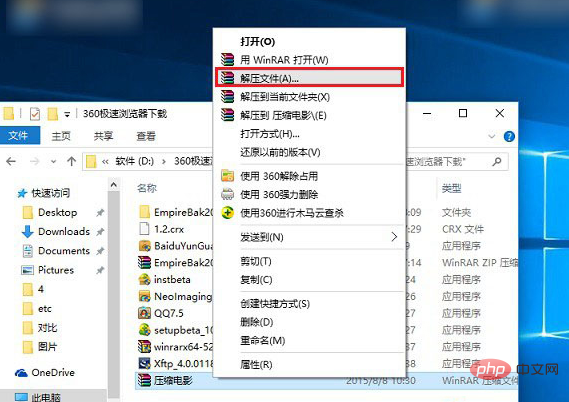Select NeoImaging application icon
Viewport: 569px width, 402px height.
(144, 296)
